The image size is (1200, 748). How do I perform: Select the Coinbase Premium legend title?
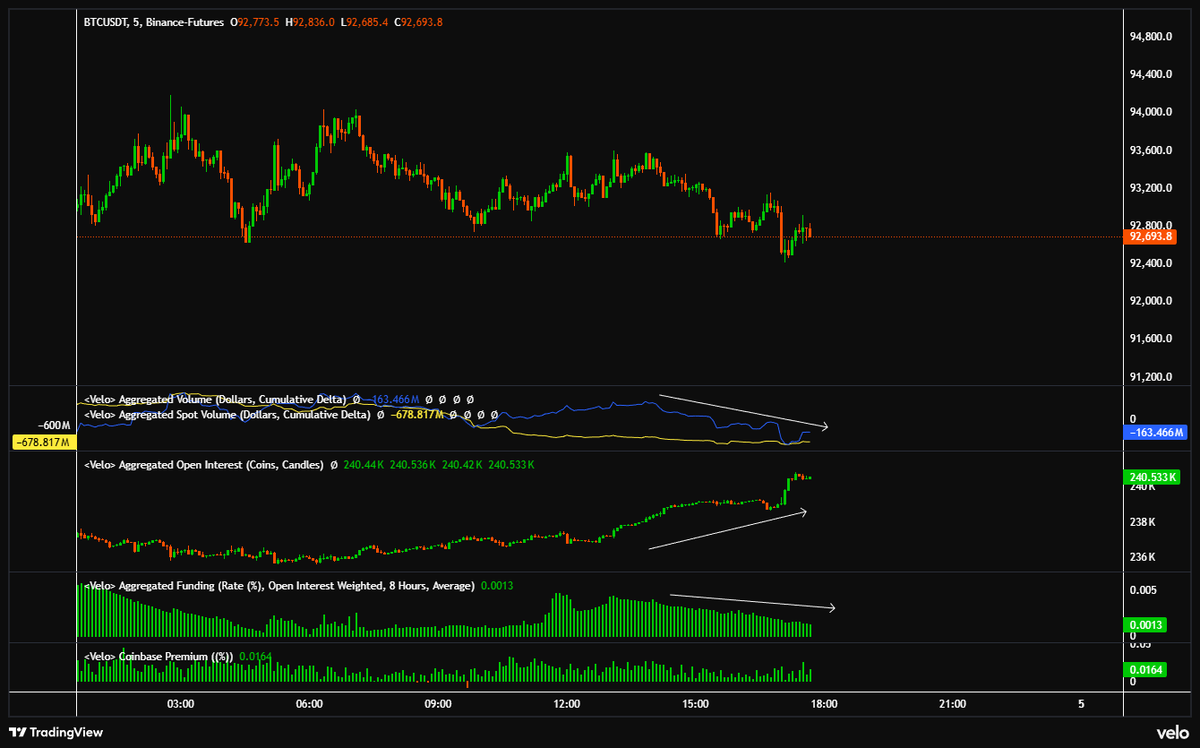pos(162,655)
